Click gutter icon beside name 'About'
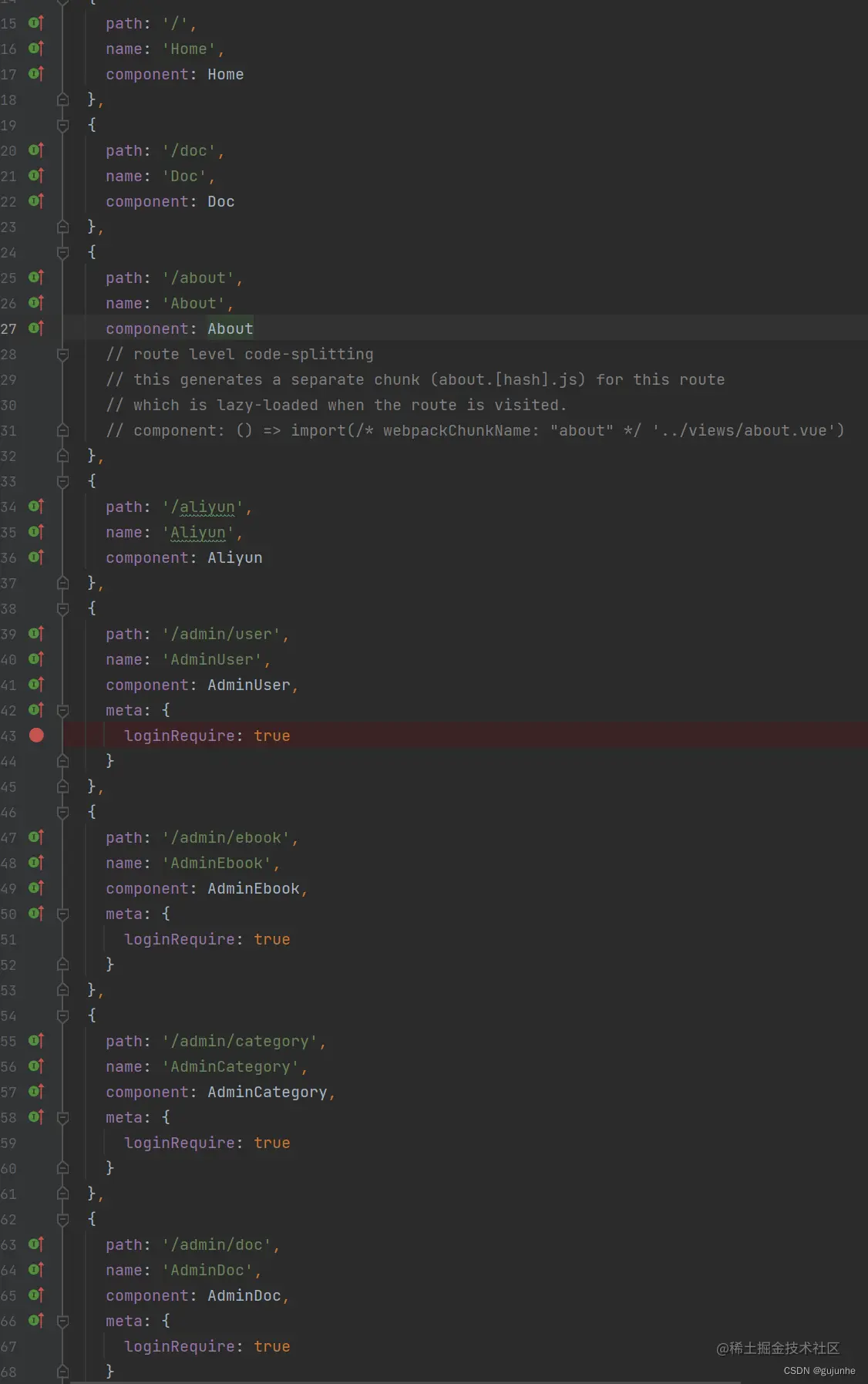Viewport: 868px width, 1384px height. point(36,303)
